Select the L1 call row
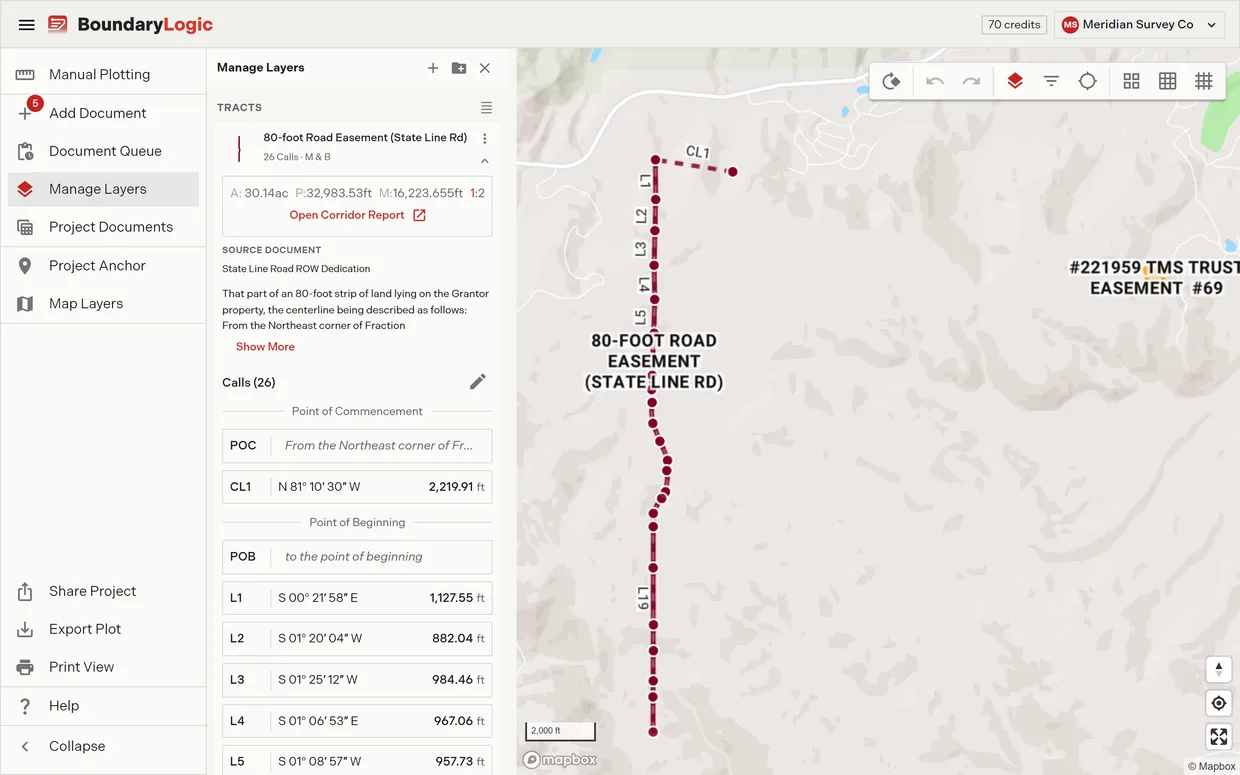This screenshot has height=775, width=1240. click(357, 598)
